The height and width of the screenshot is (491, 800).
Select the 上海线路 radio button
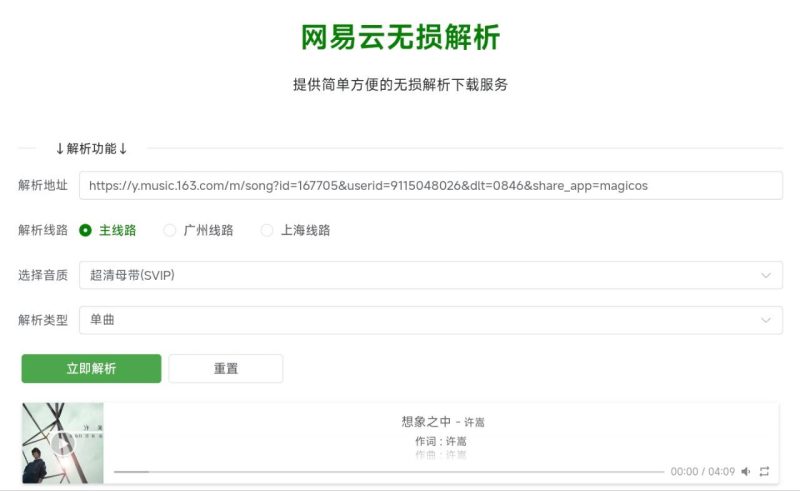pyautogui.click(x=267, y=230)
